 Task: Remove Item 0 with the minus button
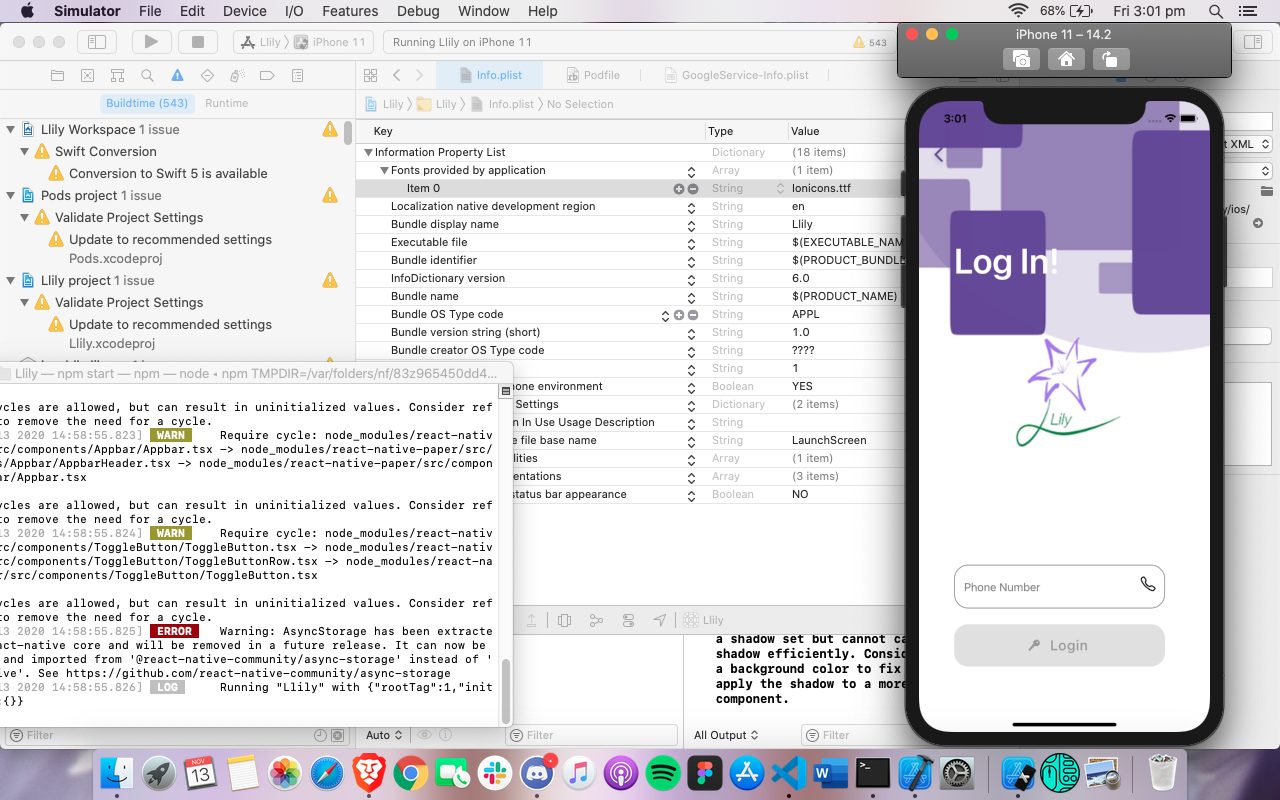click(692, 188)
